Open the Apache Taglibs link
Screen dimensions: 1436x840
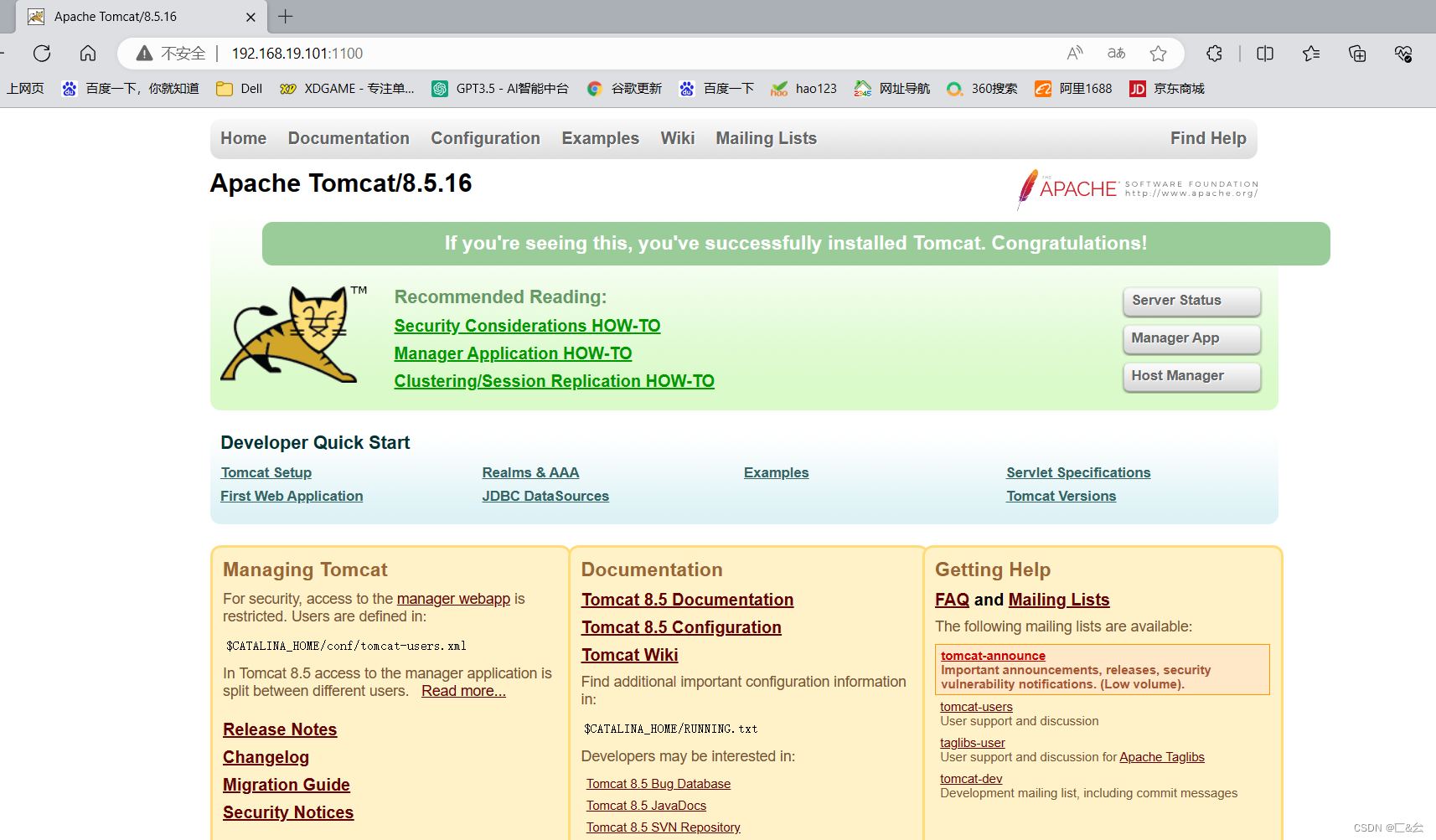point(1162,757)
